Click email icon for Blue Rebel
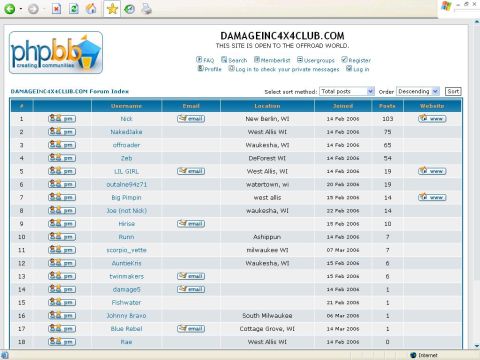This screenshot has width=480, height=360. tap(191, 328)
